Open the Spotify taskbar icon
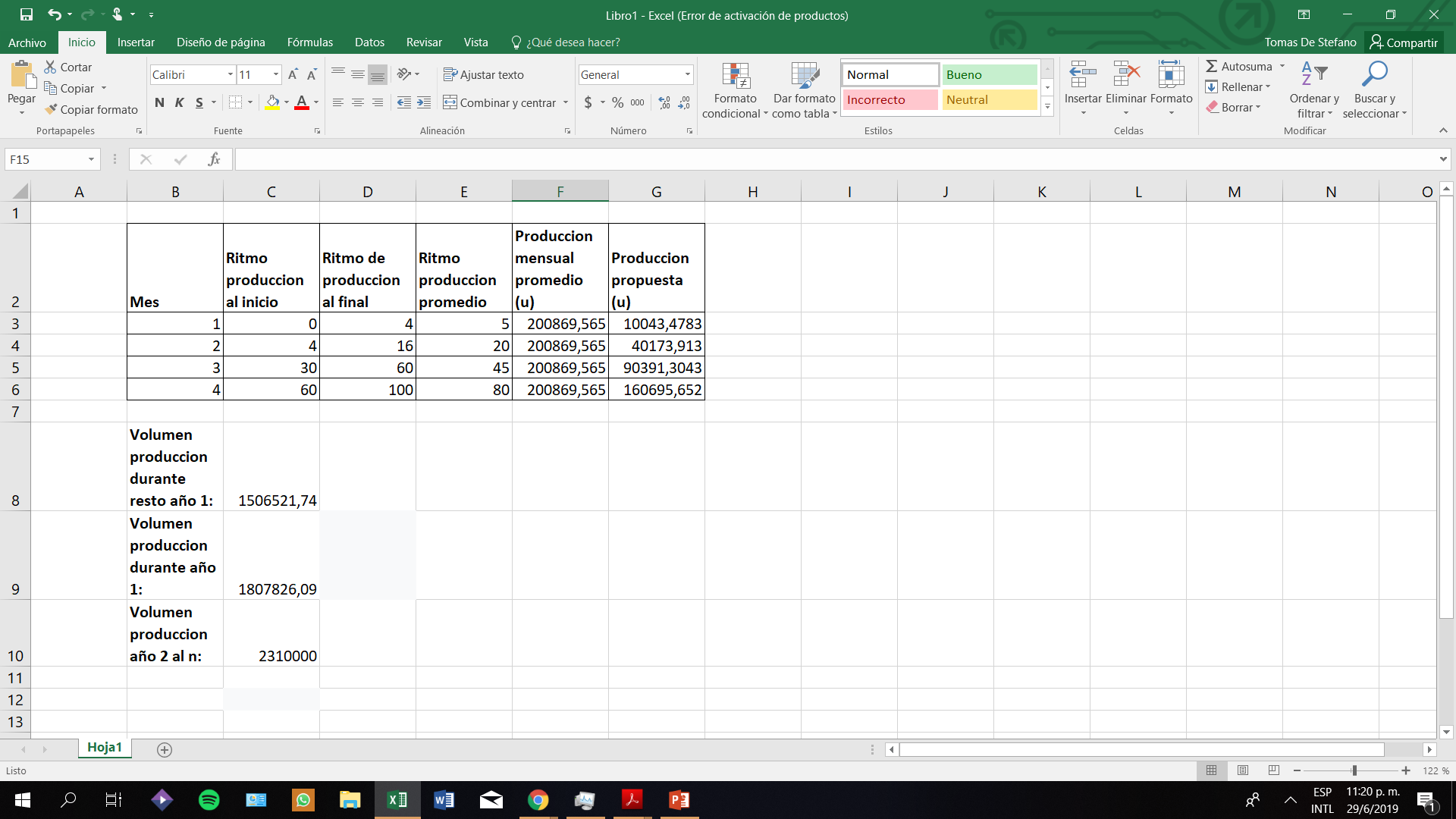 point(209,800)
